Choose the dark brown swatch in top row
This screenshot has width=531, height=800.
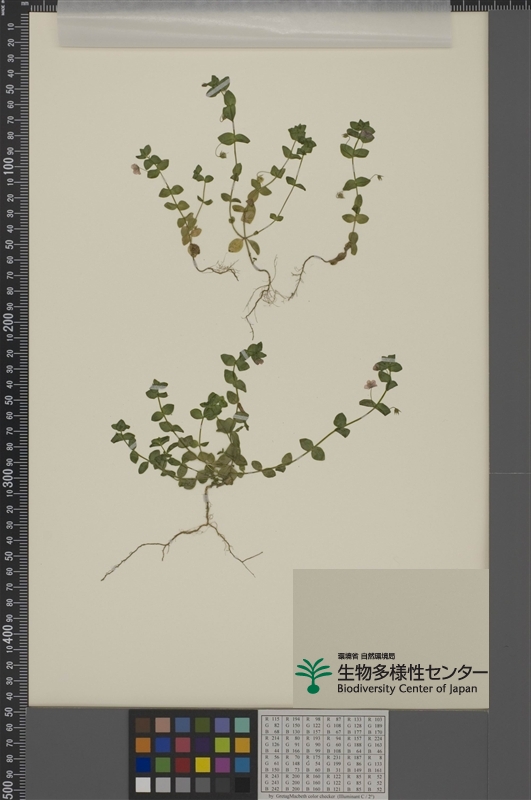[x=143, y=725]
